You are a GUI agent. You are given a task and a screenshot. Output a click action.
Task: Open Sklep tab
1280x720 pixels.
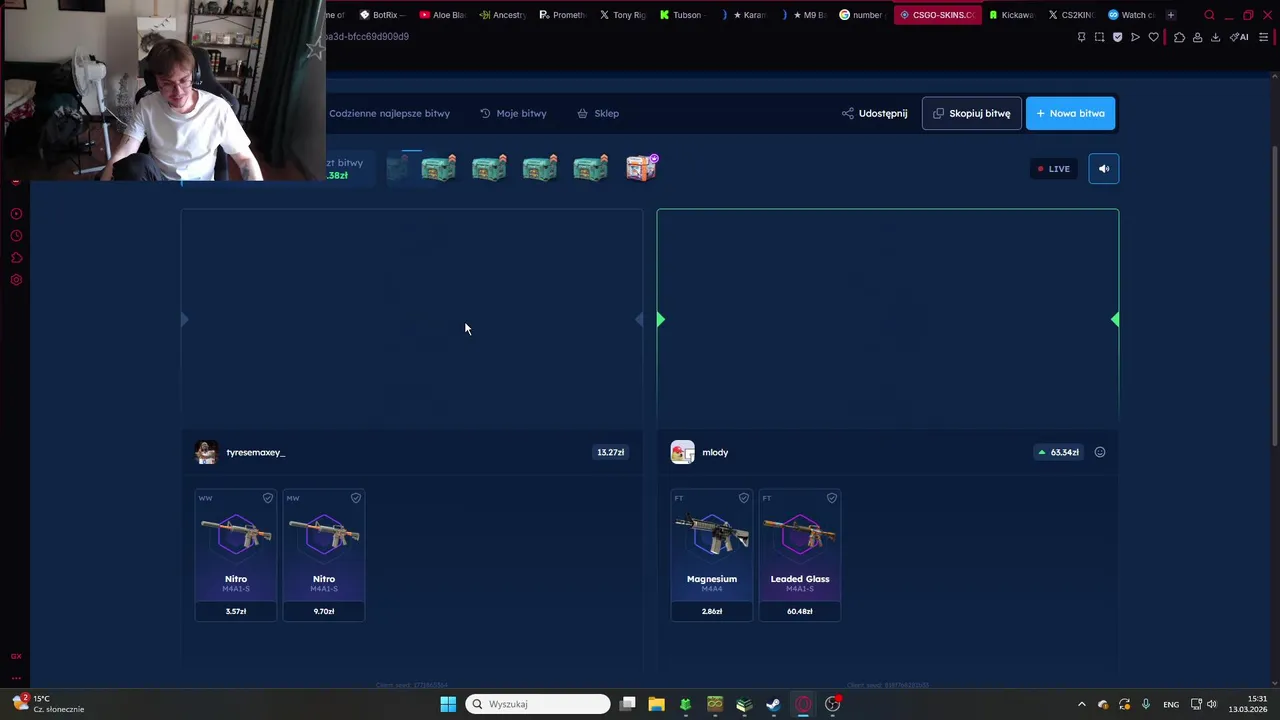point(598,113)
